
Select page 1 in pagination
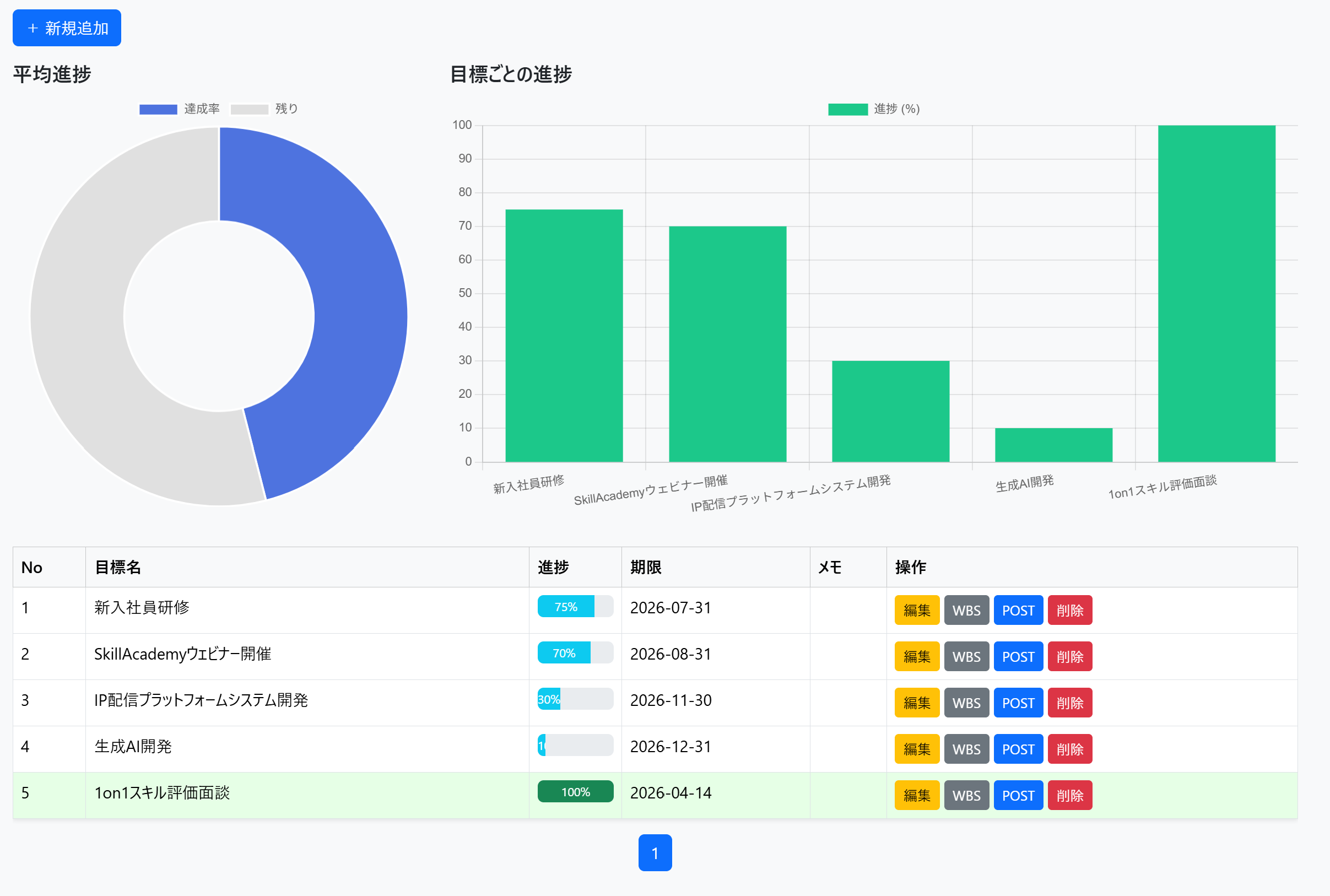655,852
